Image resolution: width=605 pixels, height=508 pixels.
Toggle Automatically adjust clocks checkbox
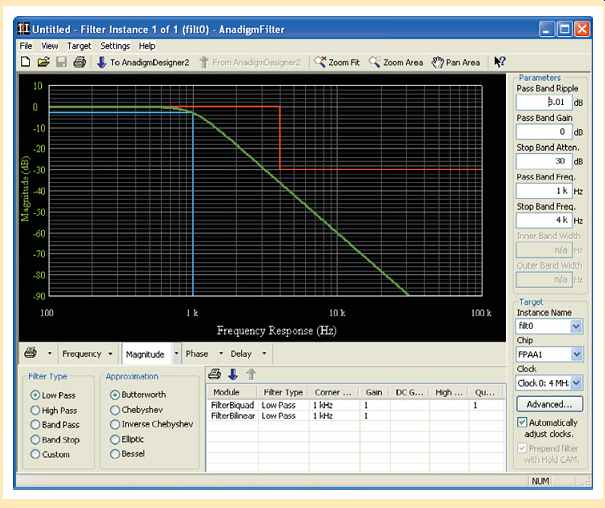522,424
